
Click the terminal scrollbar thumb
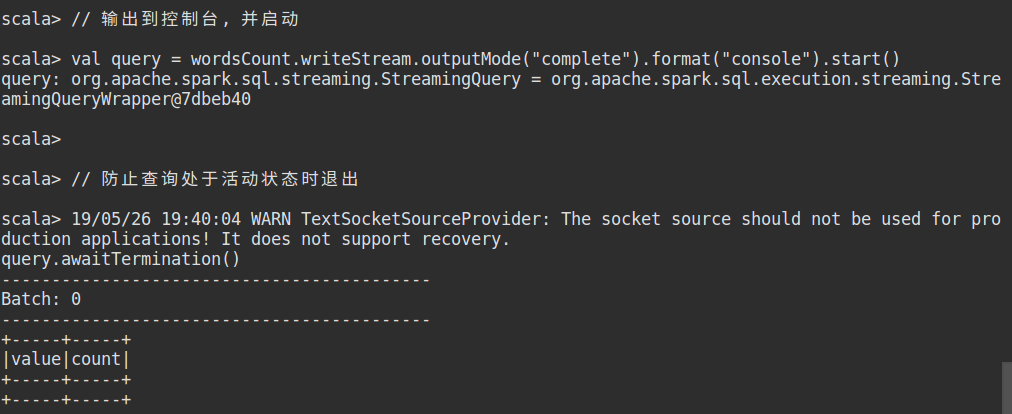click(1006, 388)
